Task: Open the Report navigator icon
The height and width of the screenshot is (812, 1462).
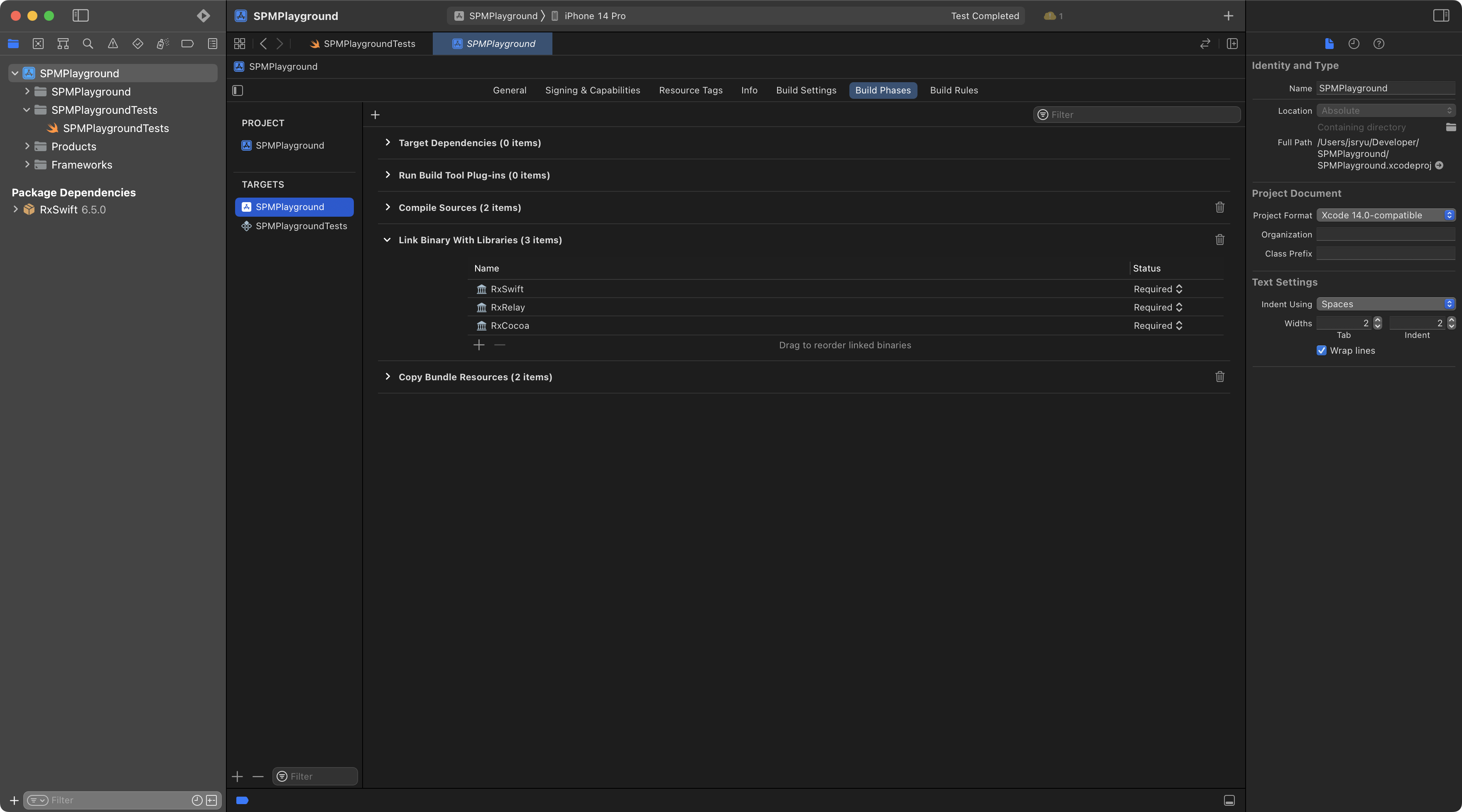Action: 213,44
